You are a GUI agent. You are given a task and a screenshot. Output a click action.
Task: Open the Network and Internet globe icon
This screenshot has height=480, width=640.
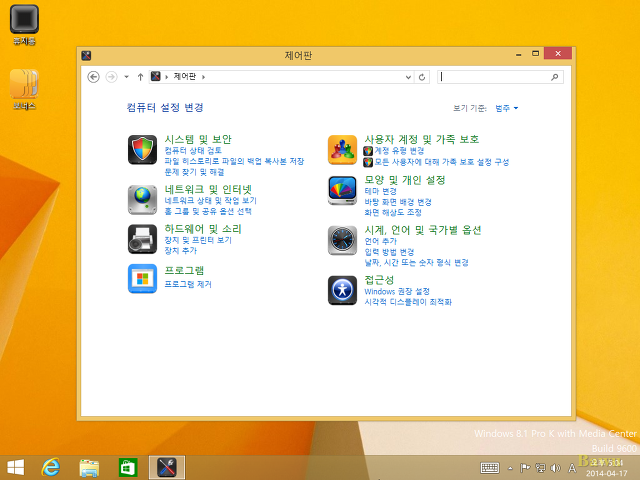(x=142, y=200)
